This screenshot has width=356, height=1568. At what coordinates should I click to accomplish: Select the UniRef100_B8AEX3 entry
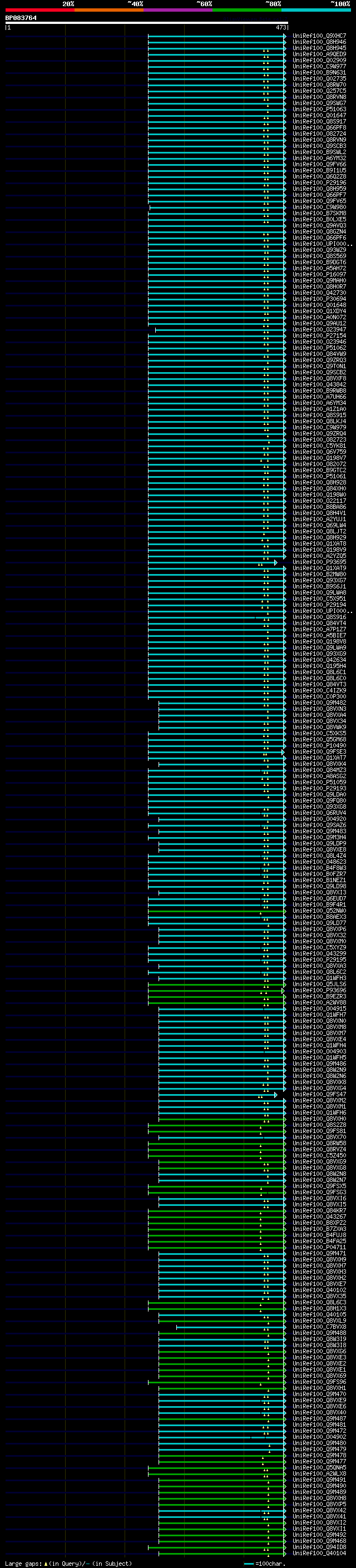coord(319,917)
